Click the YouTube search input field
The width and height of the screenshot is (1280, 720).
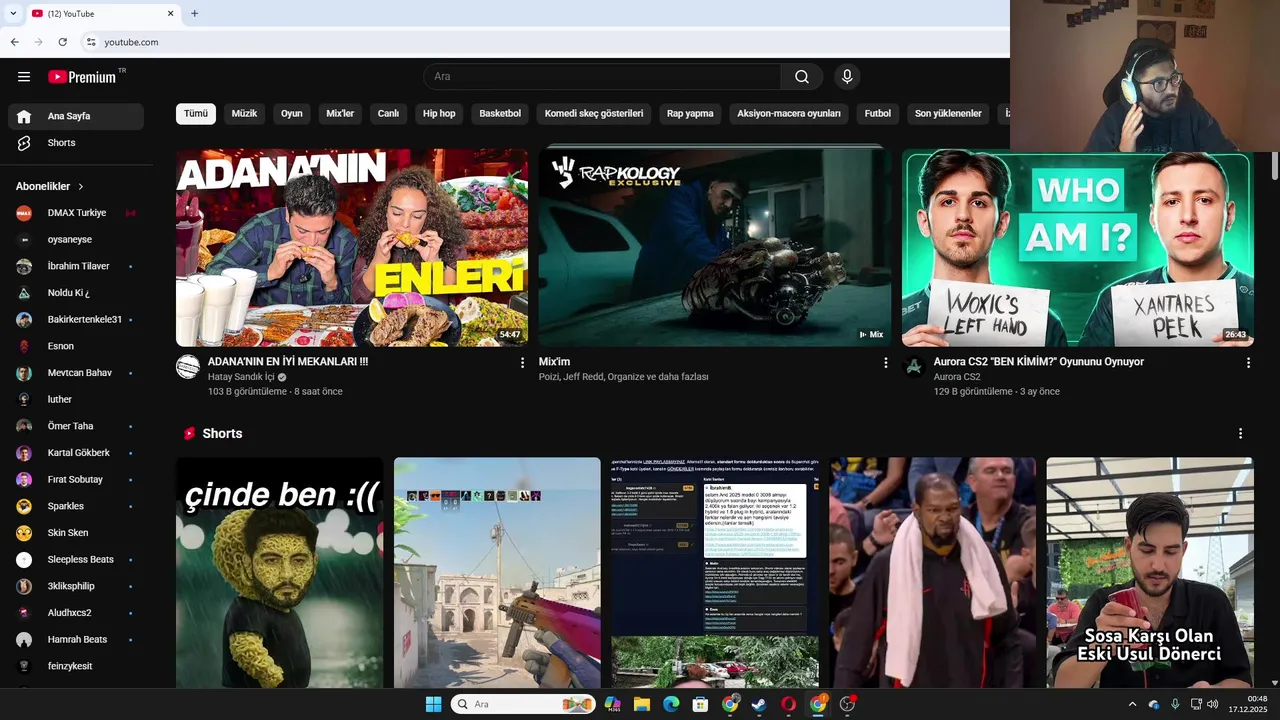tap(602, 77)
